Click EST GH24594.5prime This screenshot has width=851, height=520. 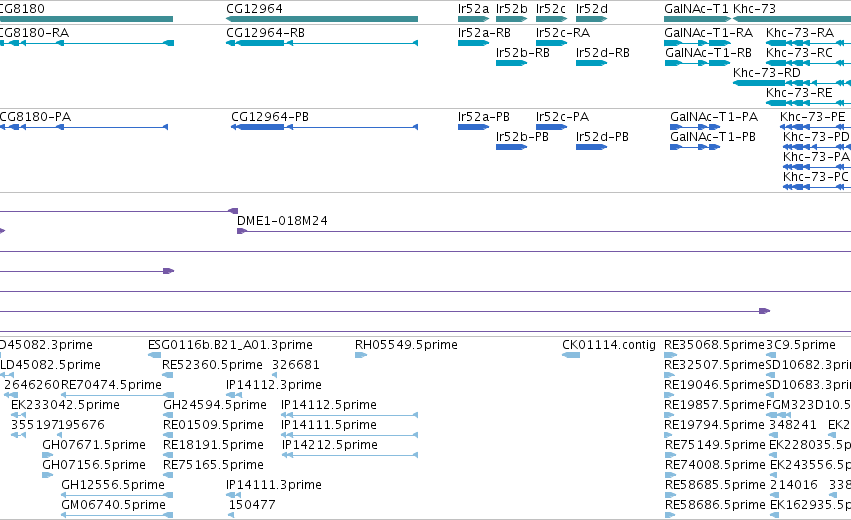click(215, 405)
